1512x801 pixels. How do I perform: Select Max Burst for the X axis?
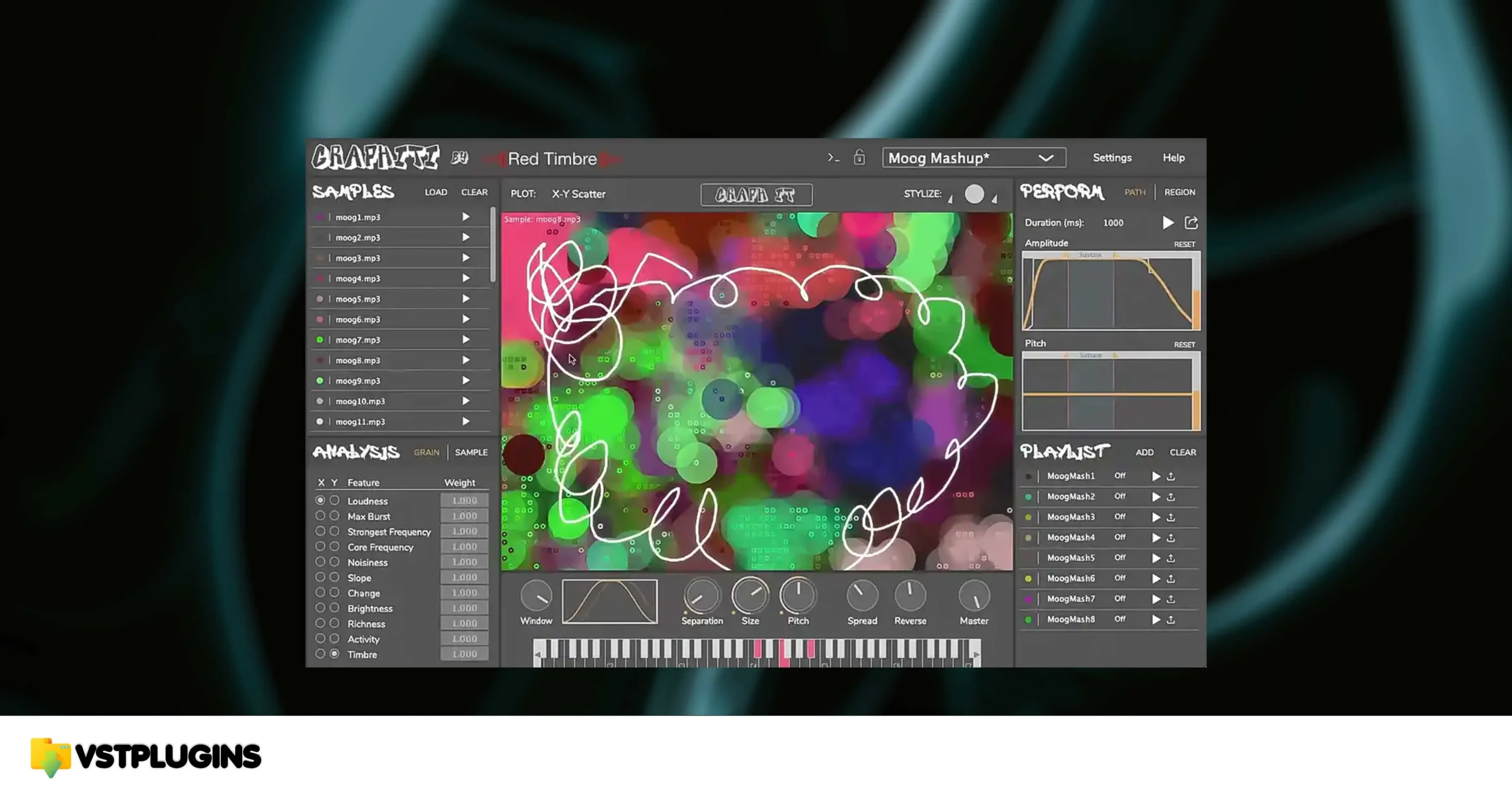[320, 515]
